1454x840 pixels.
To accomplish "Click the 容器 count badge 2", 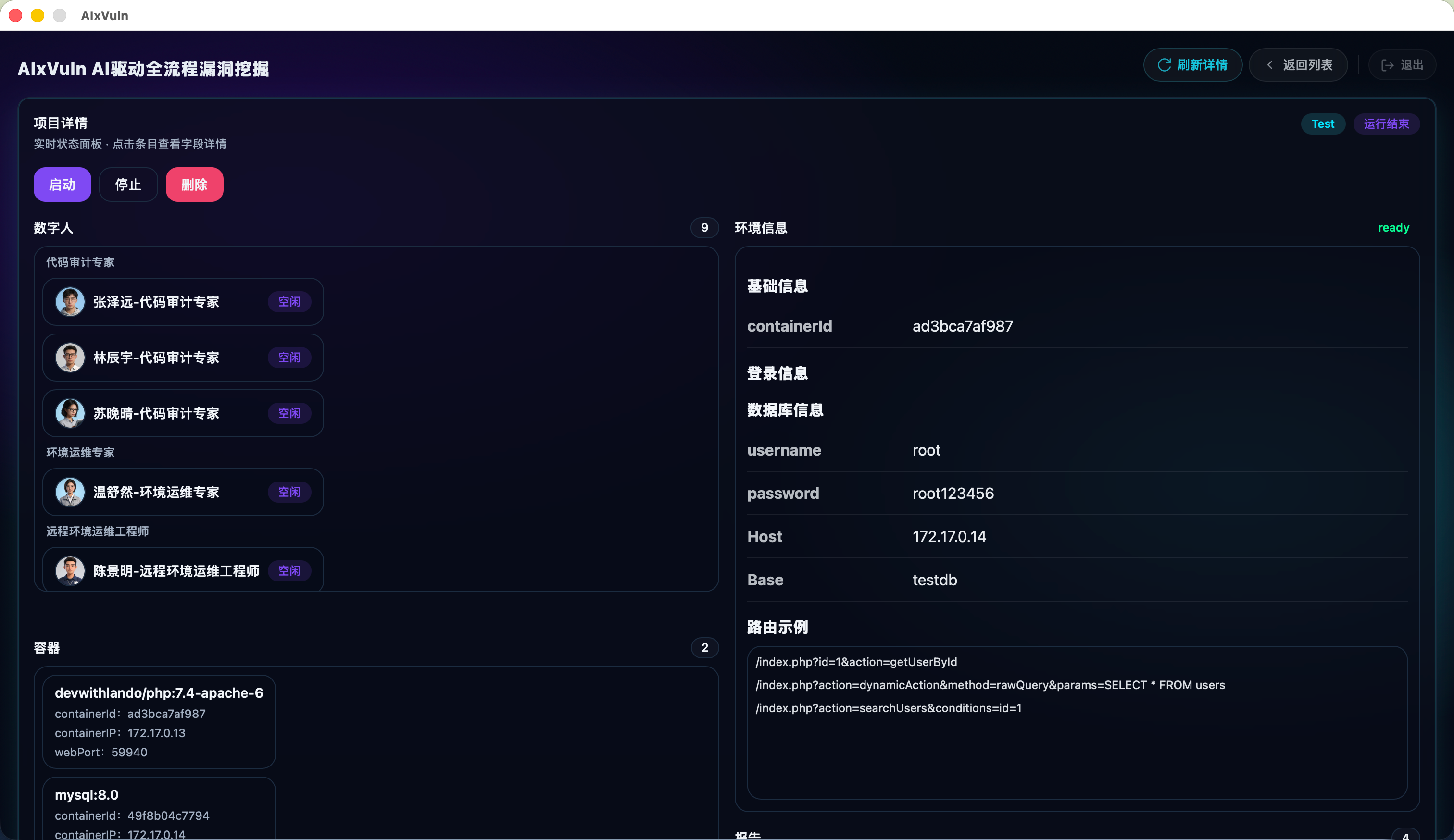I will pos(704,647).
